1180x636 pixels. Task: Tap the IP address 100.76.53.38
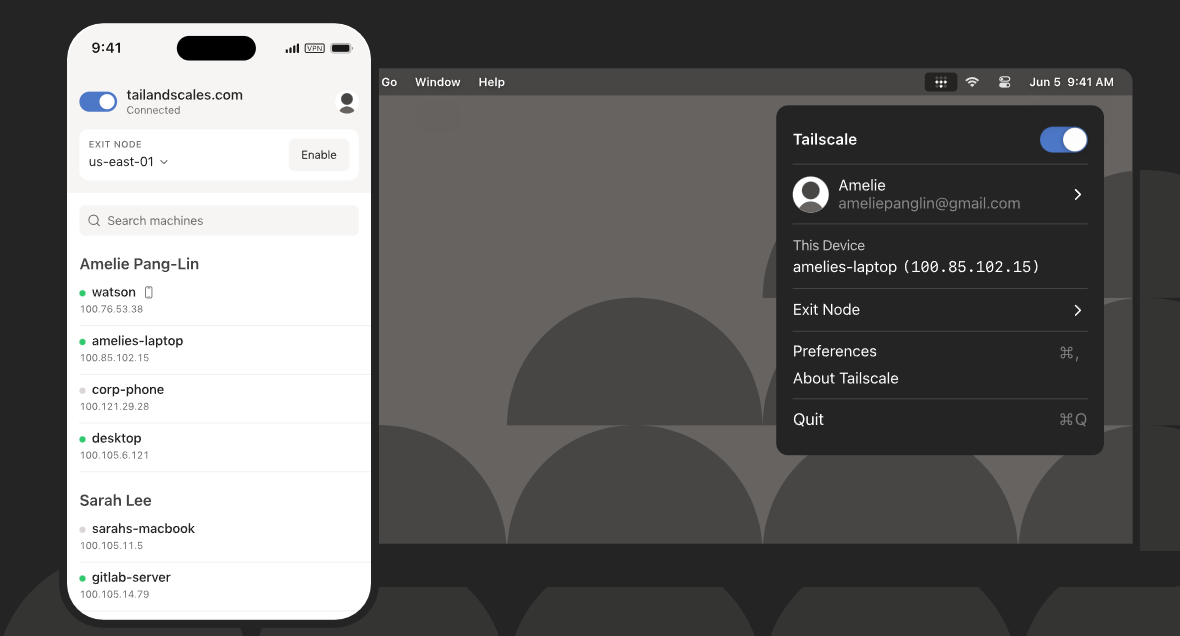coord(111,309)
